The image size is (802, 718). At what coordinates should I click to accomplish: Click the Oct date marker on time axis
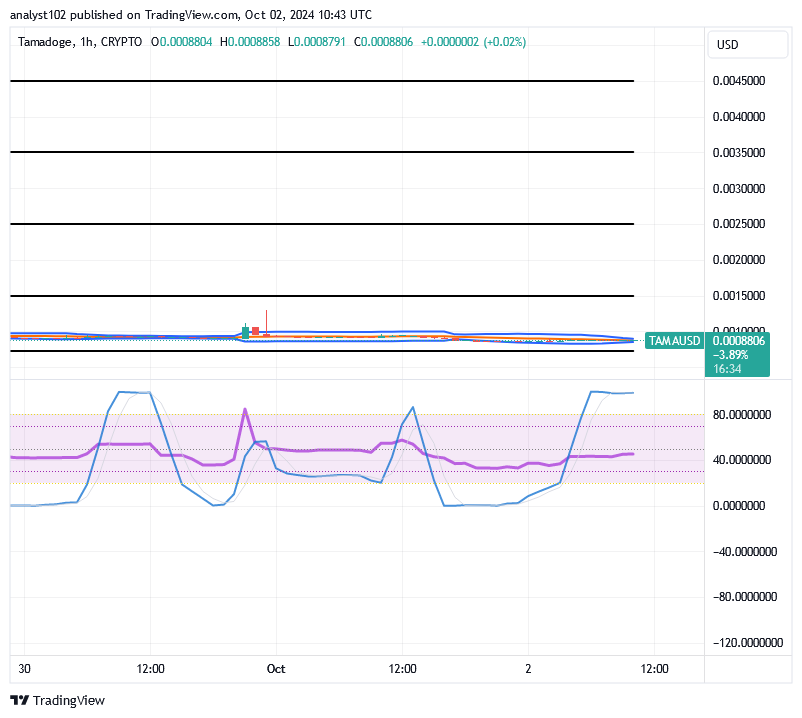tap(276, 668)
